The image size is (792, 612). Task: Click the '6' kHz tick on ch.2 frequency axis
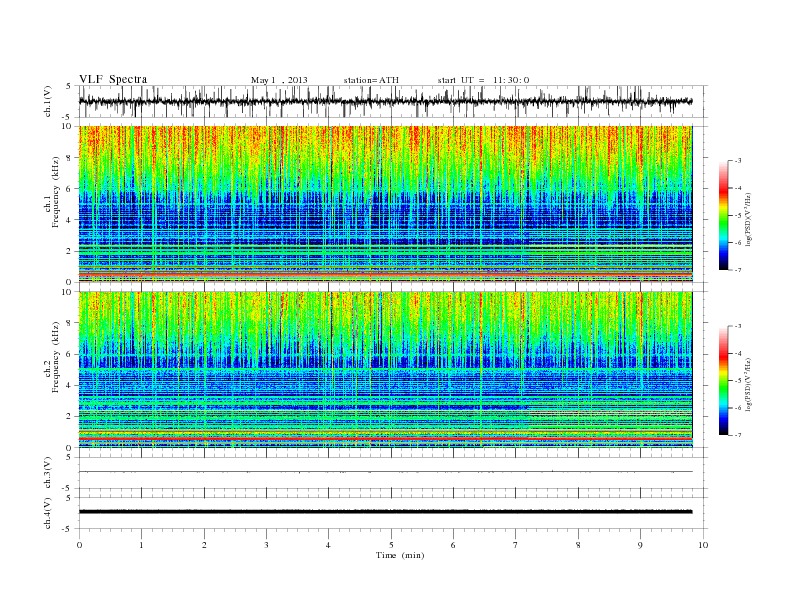(x=69, y=354)
